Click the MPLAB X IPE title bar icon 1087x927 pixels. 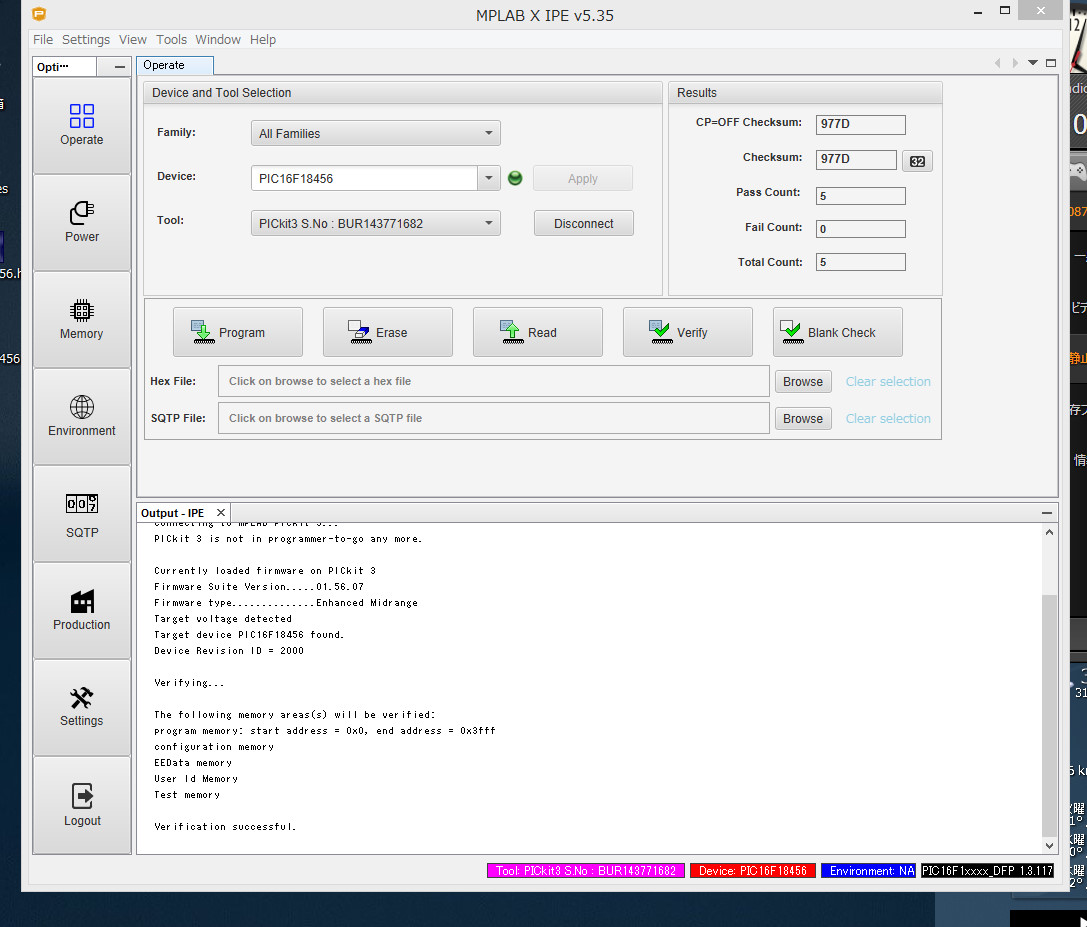pyautogui.click(x=40, y=13)
